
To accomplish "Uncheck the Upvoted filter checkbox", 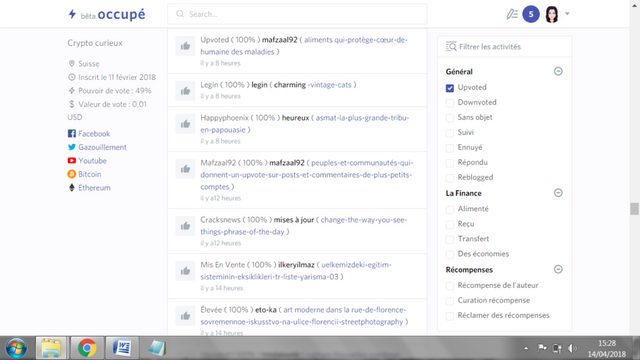I will (x=450, y=88).
